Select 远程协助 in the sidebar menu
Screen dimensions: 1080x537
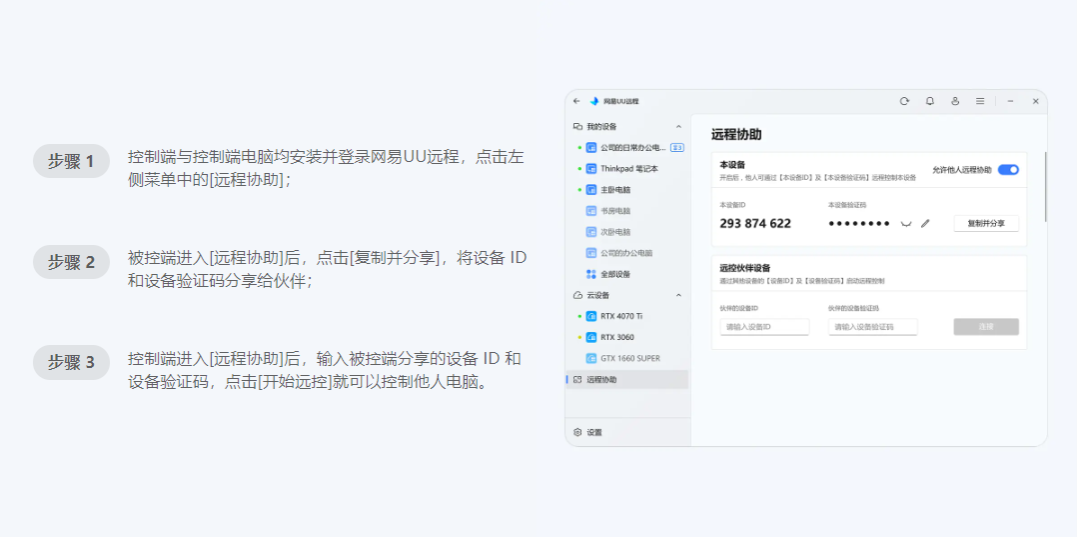(627, 379)
